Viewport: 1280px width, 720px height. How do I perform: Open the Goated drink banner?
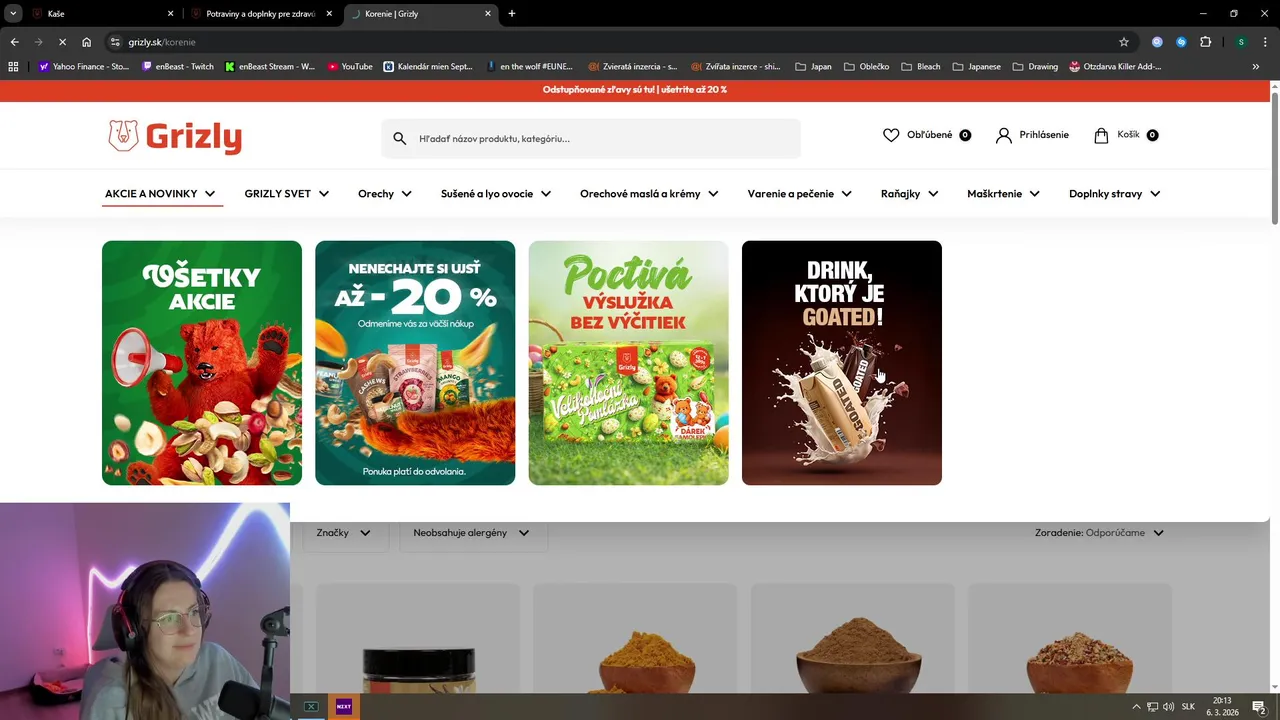coord(842,363)
